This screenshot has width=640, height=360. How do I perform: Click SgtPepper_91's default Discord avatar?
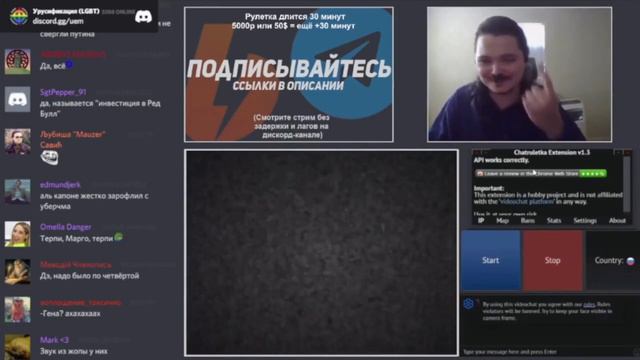pyautogui.click(x=18, y=99)
